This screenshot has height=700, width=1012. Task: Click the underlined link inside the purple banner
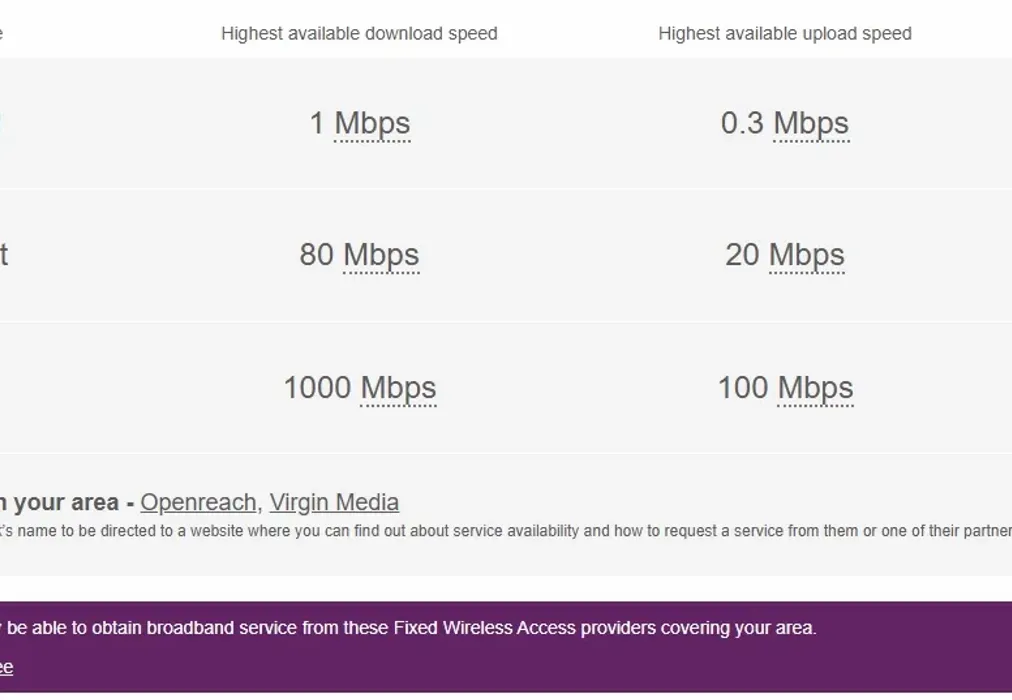(7, 665)
